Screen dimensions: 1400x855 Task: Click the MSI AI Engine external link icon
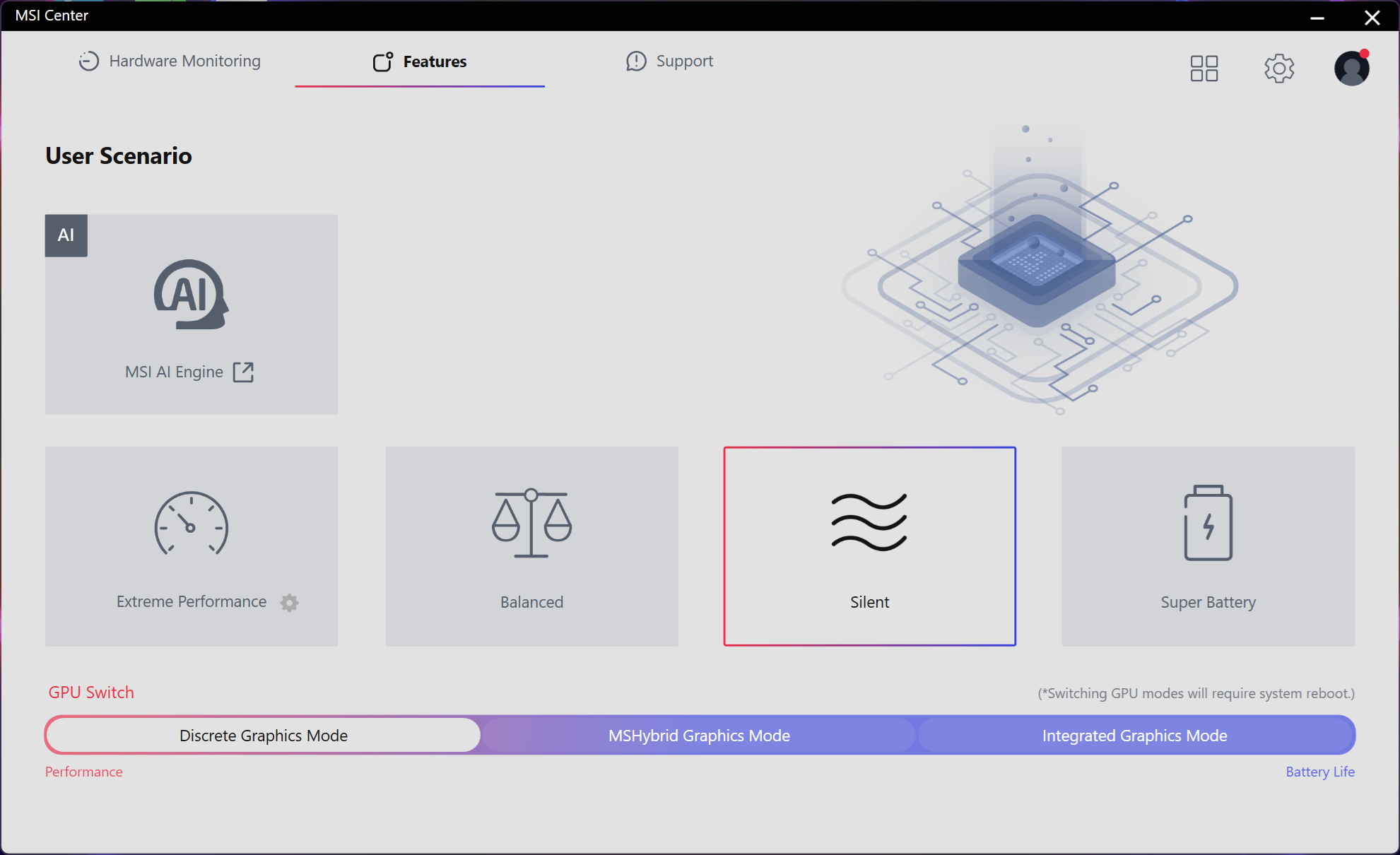coord(243,372)
